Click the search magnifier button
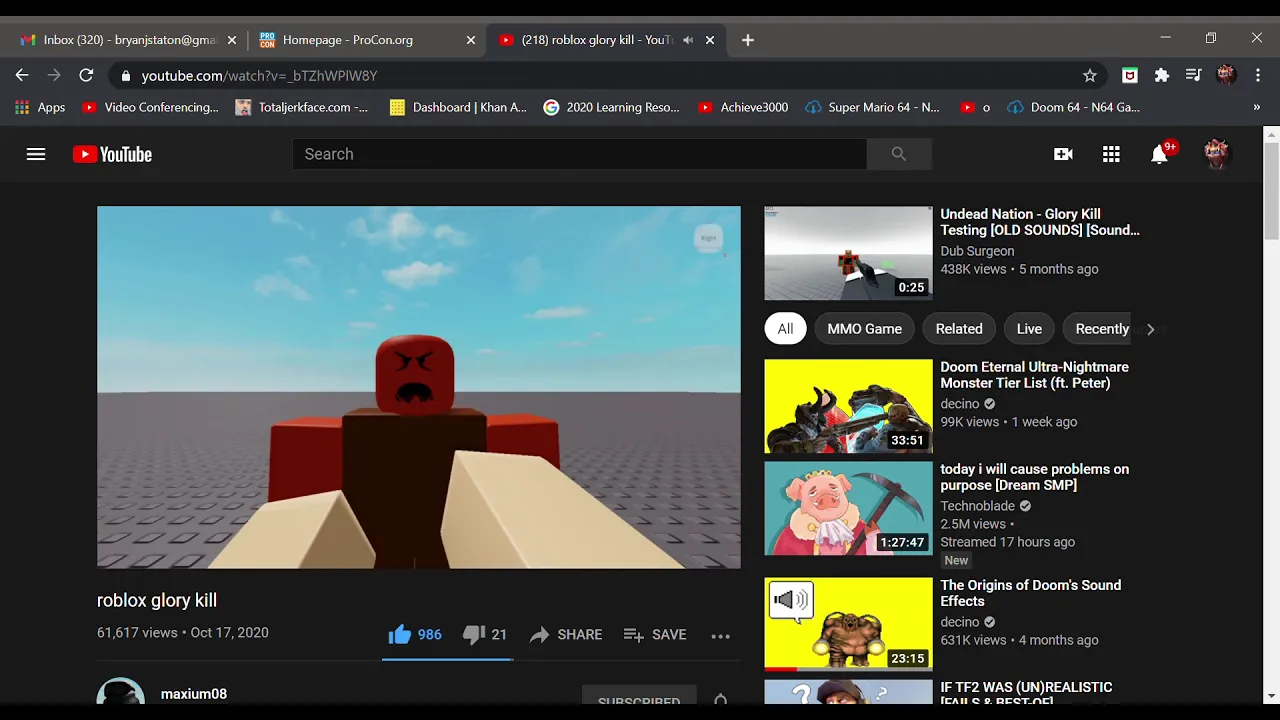Image resolution: width=1280 pixels, height=720 pixels. 899,154
